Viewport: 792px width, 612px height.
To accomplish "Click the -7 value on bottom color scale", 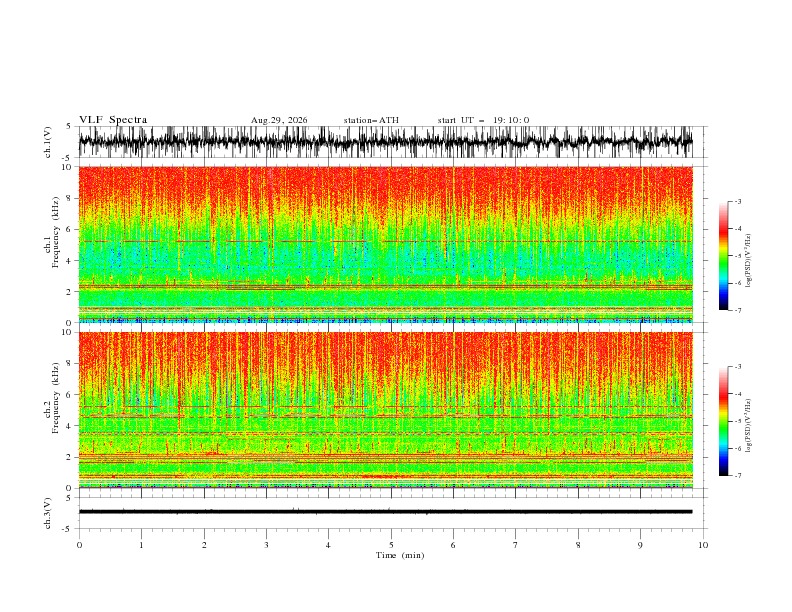I will (737, 475).
